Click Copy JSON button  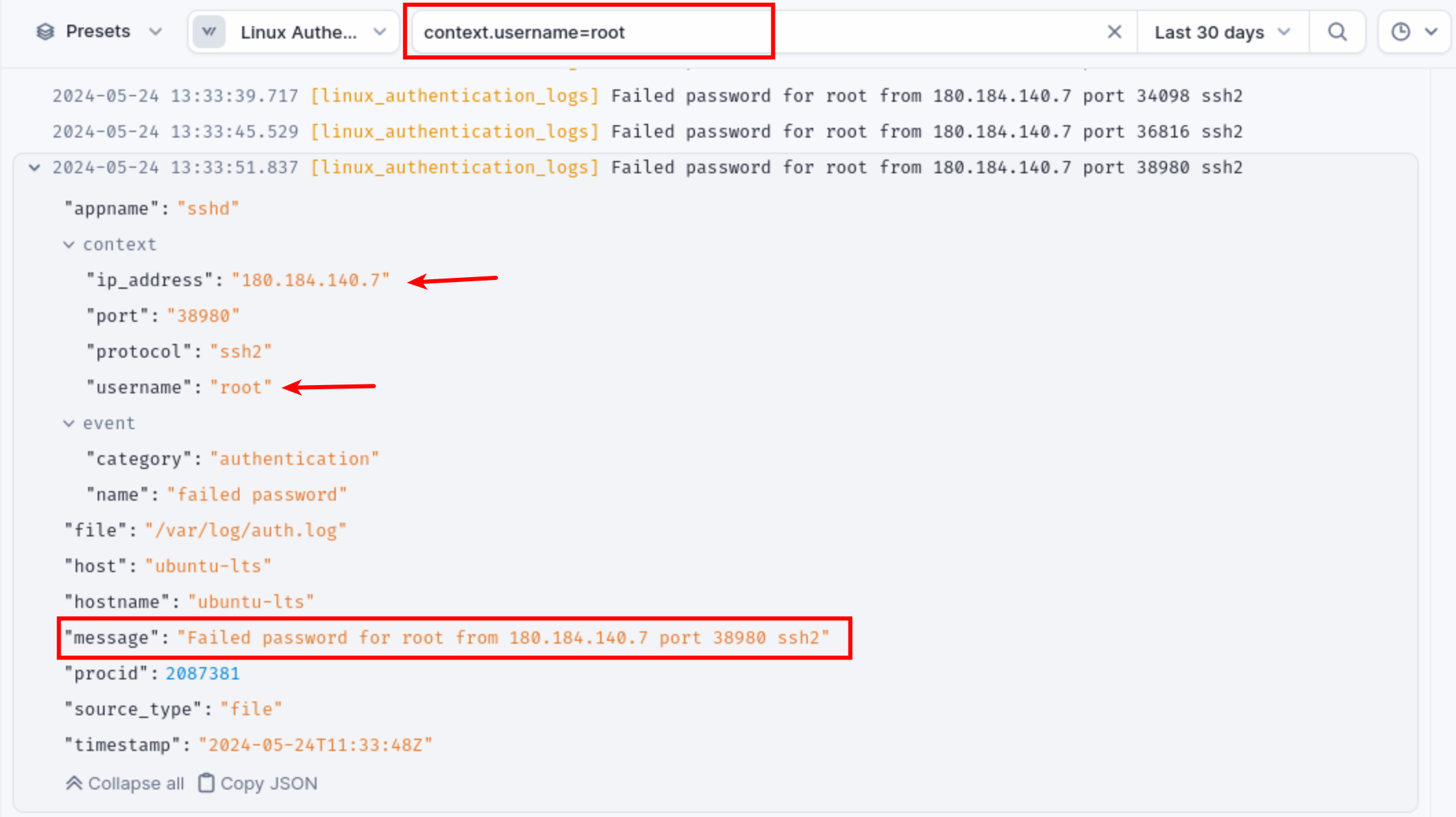coord(258,783)
